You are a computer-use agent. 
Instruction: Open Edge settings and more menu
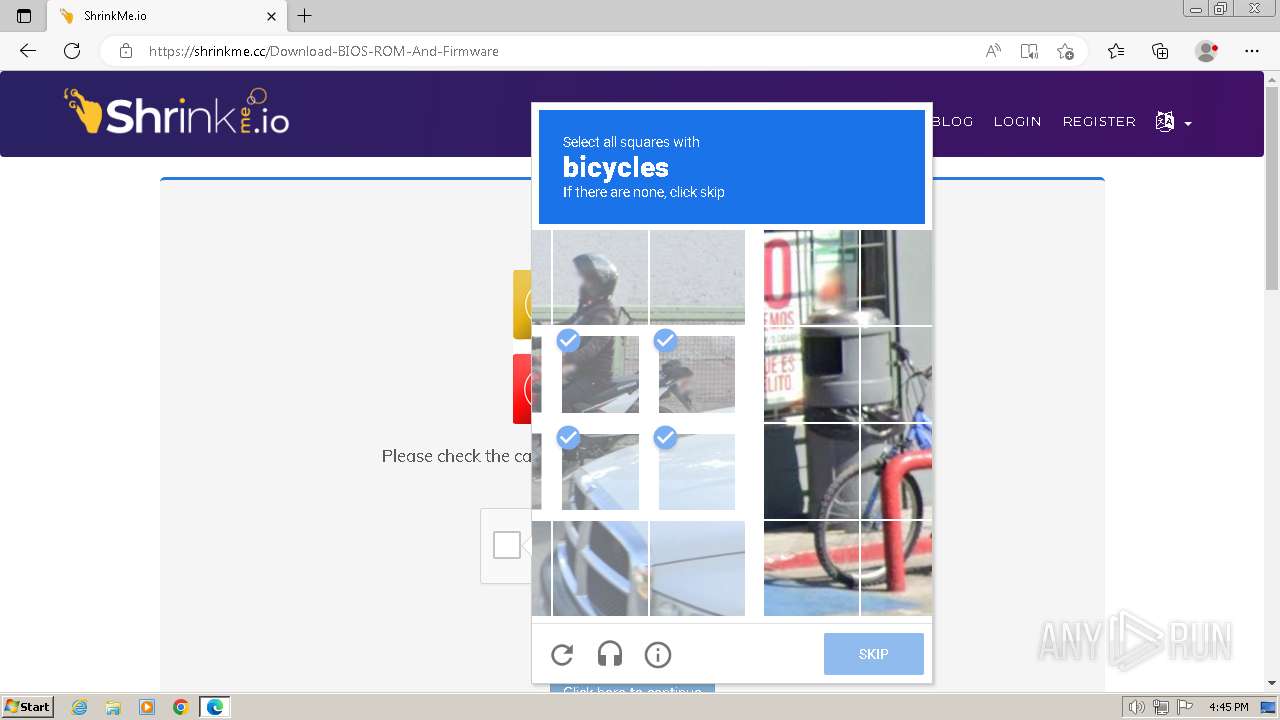1252,51
